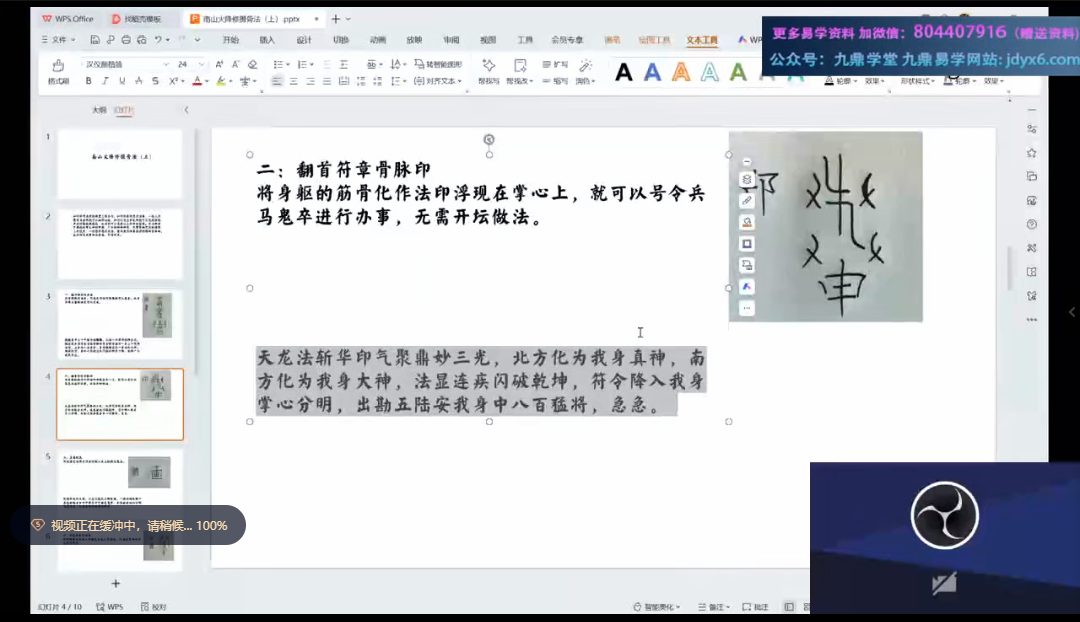Screen dimensions: 1080x622
Task: Switch to the 插入 ribbon tab
Action: [267, 40]
